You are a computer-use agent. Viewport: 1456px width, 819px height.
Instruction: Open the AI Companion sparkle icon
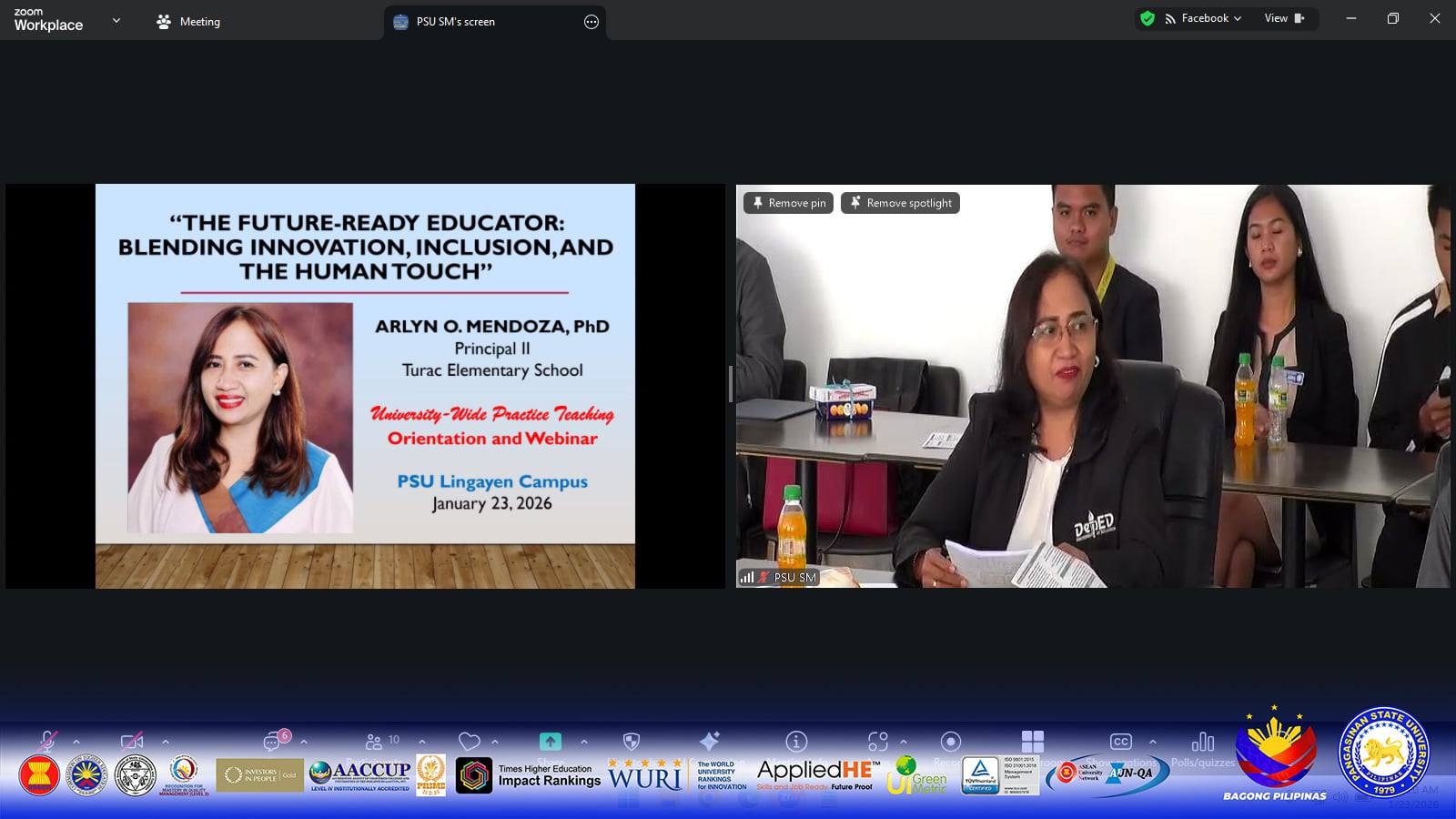710,741
